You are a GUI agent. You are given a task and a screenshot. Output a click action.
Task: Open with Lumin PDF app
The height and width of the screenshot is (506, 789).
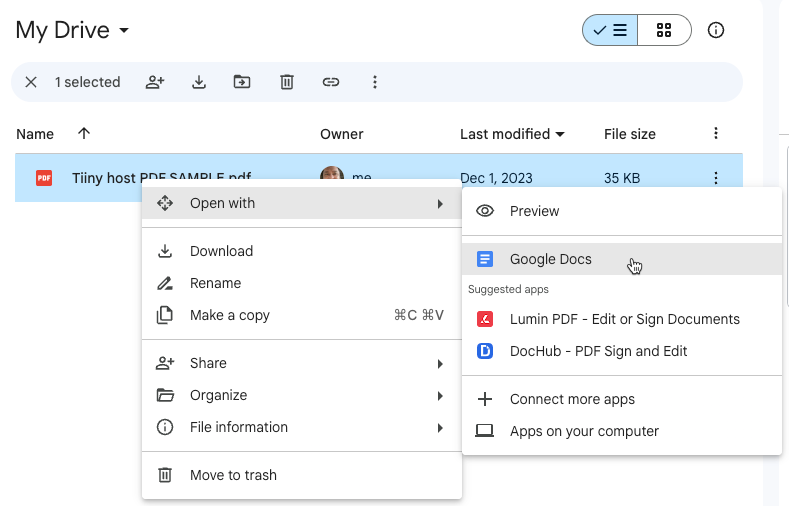point(622,319)
